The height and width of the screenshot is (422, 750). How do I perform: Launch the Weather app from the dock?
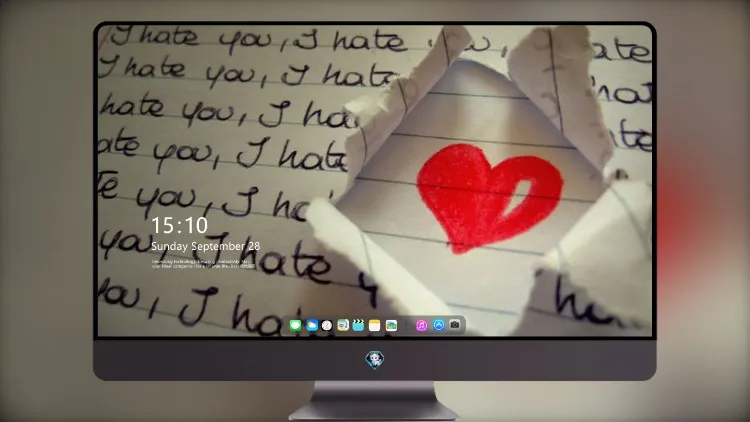click(x=312, y=325)
